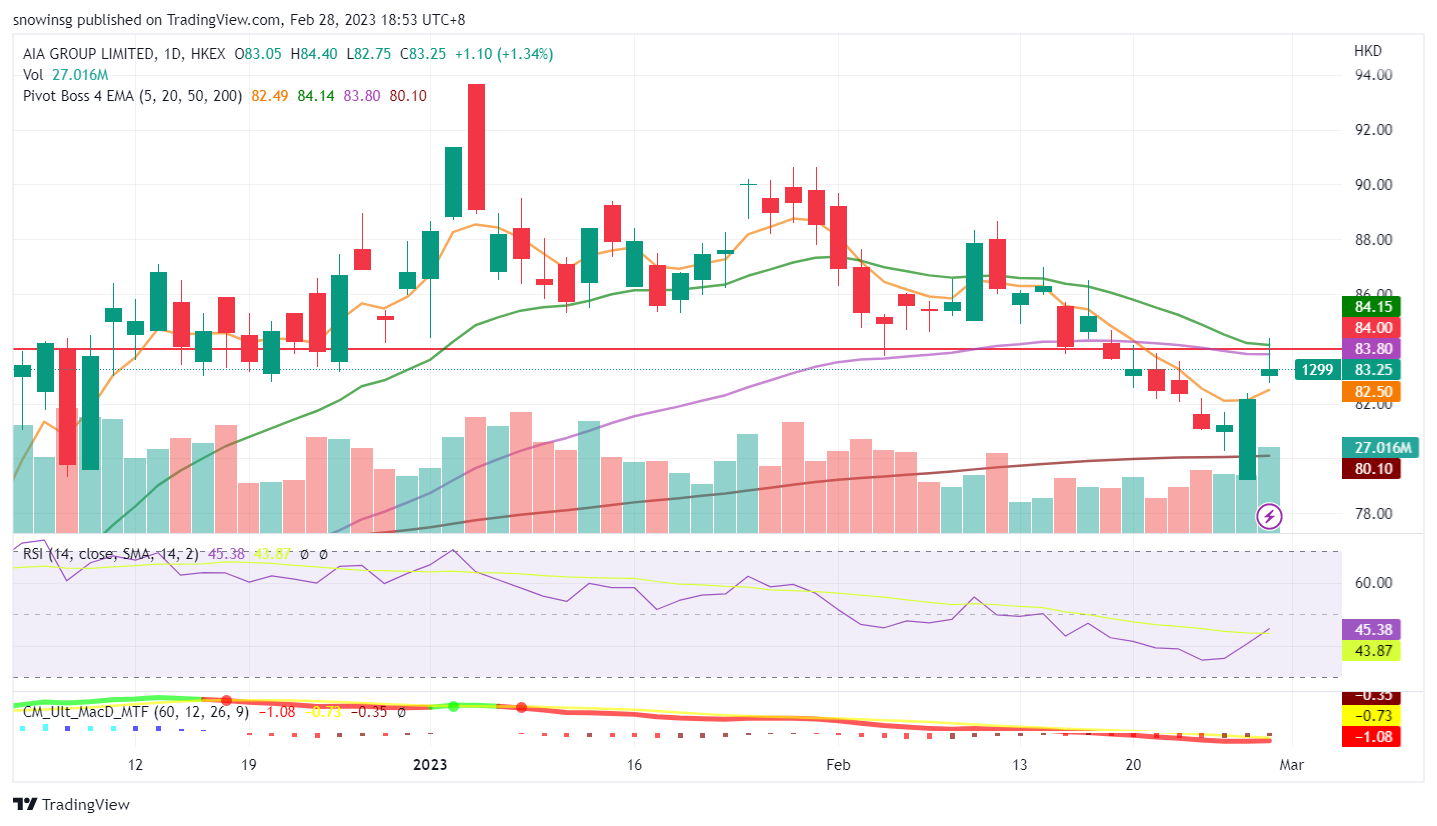Open the TradingView logo at bottom left
This screenshot has width=1437, height=826.
pos(71,804)
